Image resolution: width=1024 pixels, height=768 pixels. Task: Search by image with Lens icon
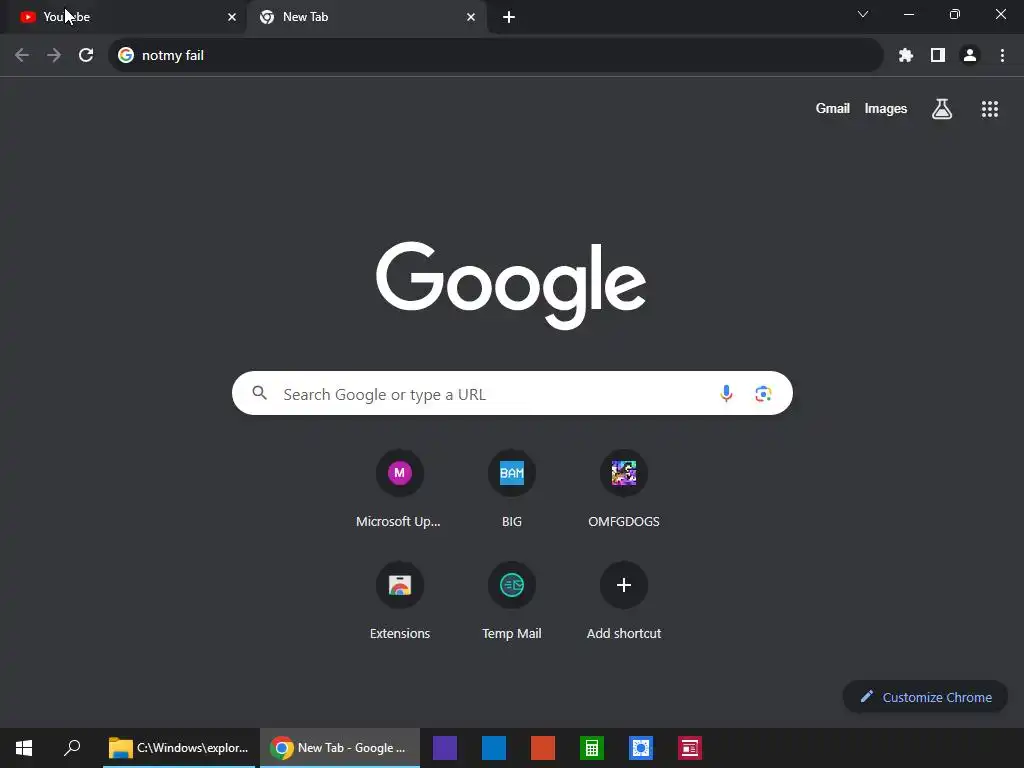coord(763,394)
